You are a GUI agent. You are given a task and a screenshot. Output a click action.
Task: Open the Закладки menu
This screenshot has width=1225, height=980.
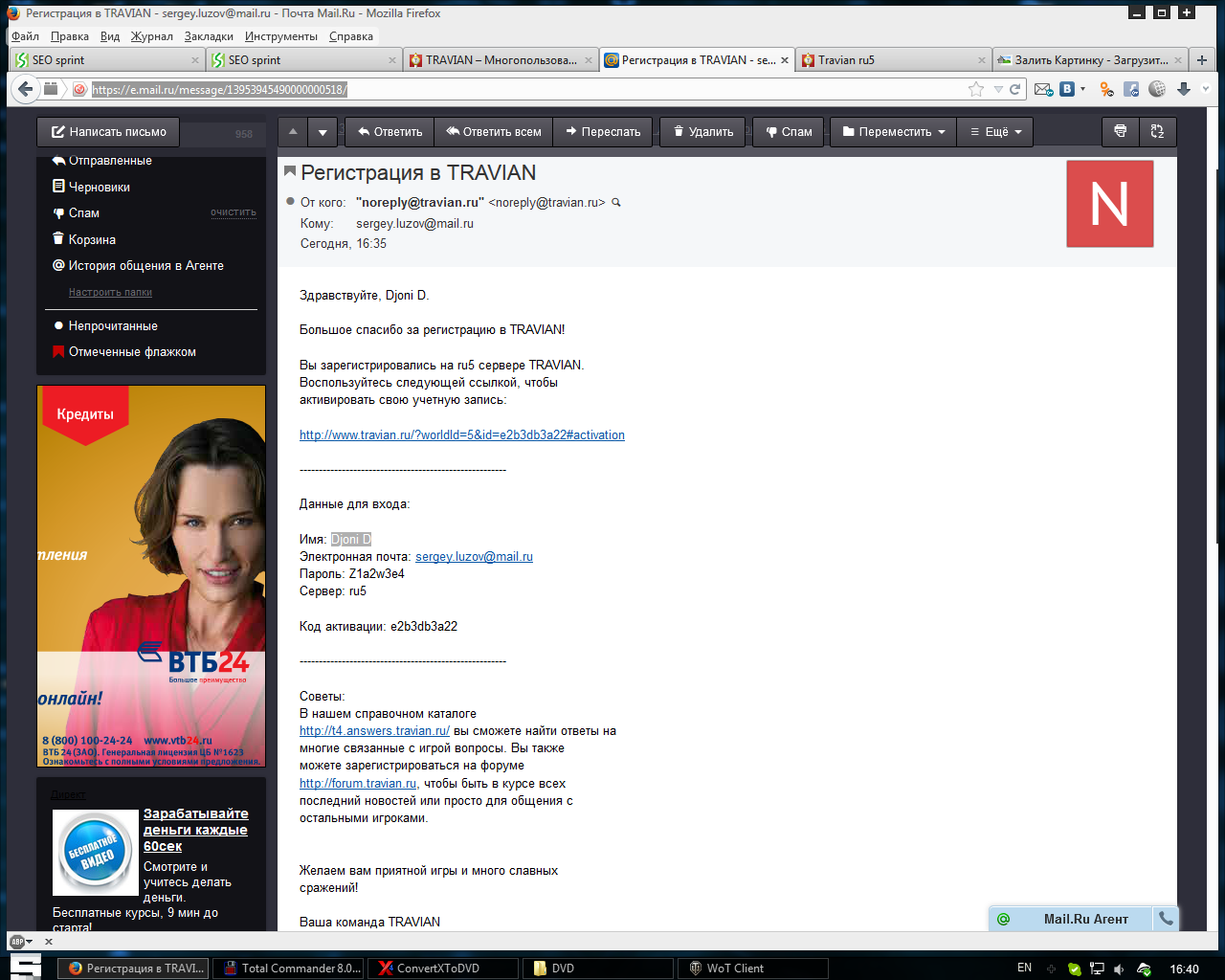click(209, 36)
